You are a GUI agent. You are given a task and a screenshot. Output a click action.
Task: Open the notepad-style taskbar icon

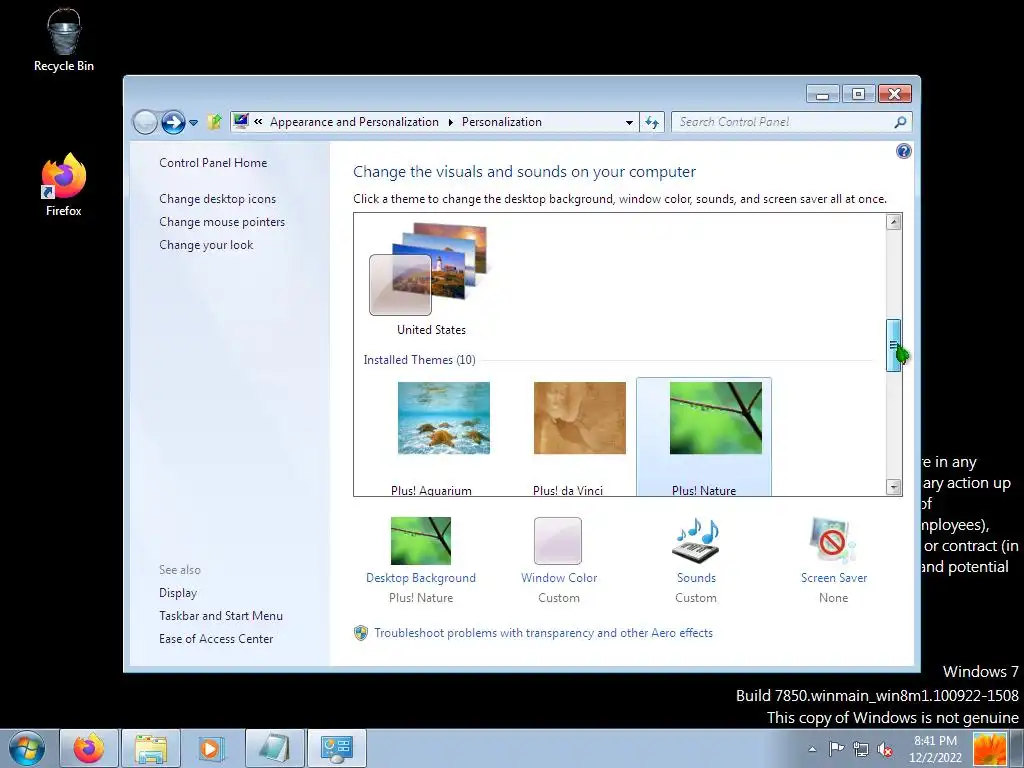[x=274, y=748]
